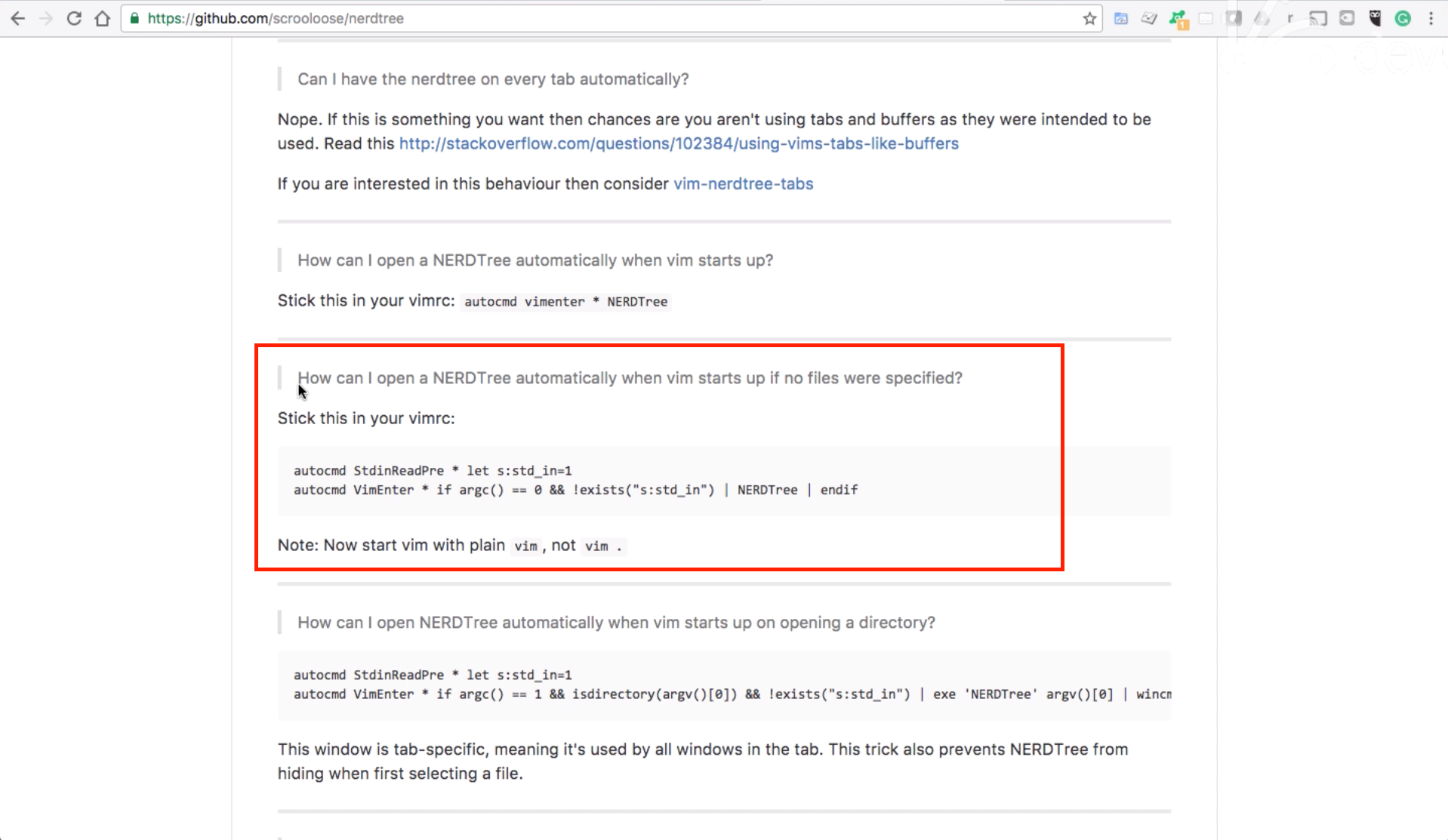The image size is (1448, 840).
Task: Open the browser home page
Action: point(103,19)
